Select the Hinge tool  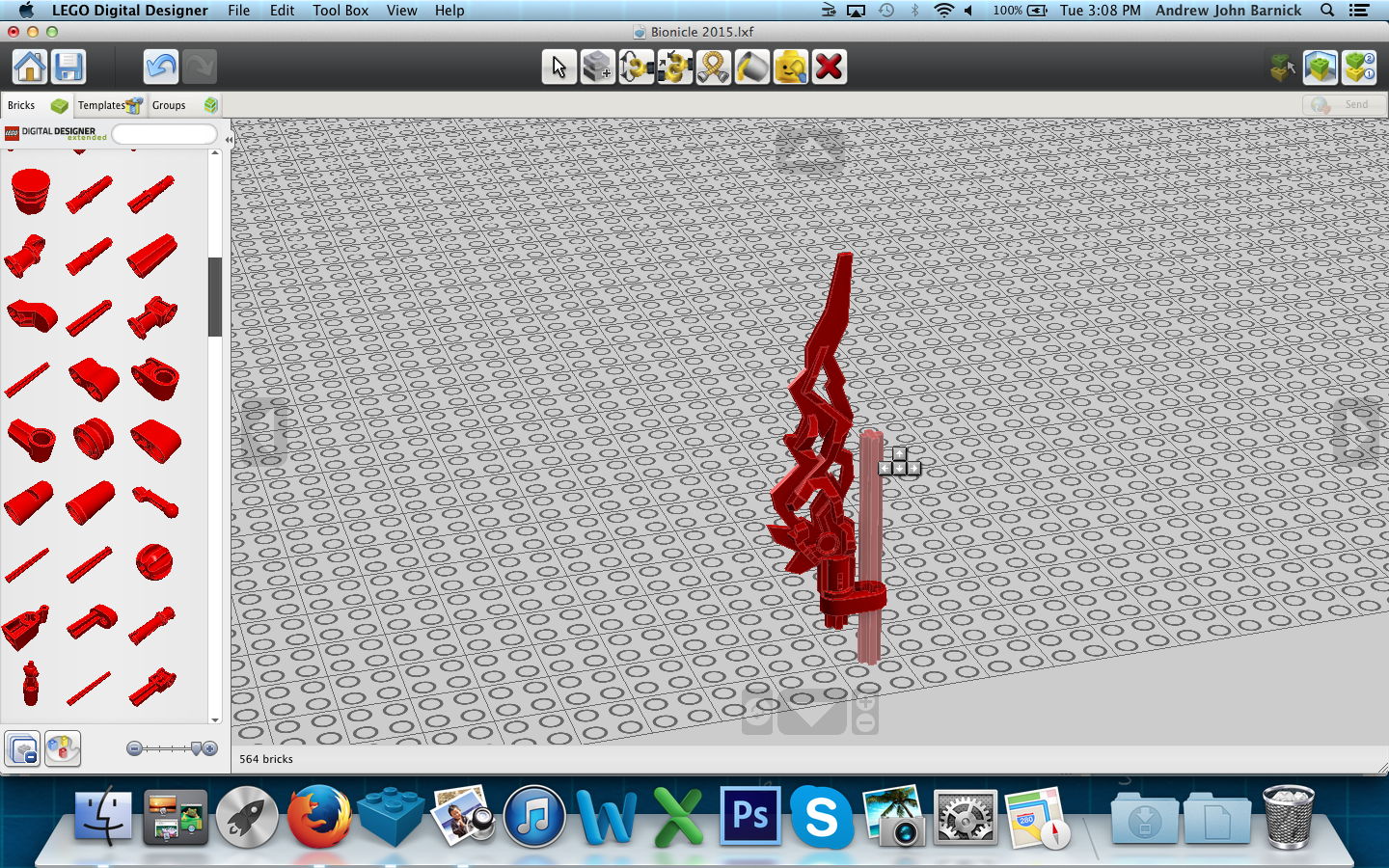(x=637, y=68)
